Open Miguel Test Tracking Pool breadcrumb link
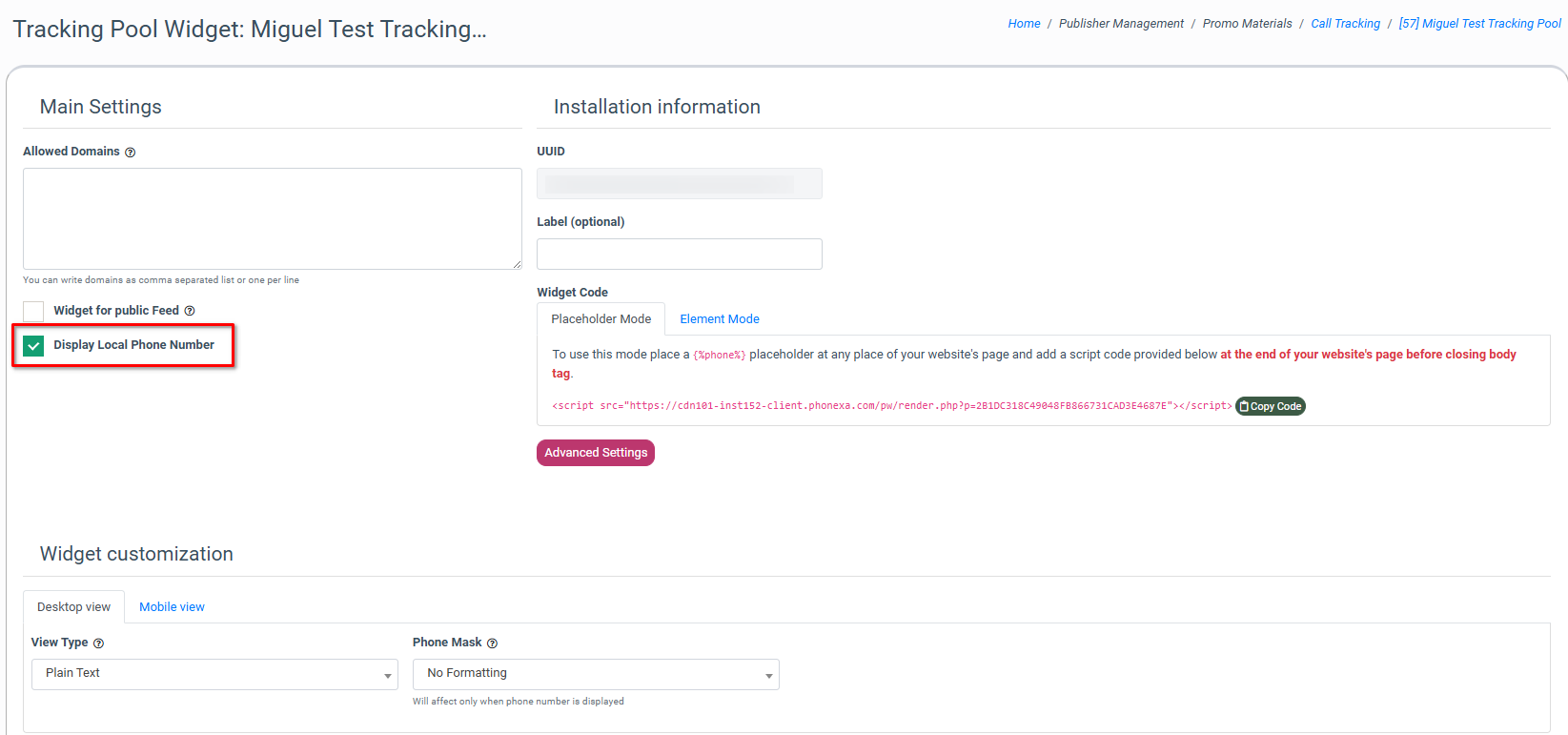 pos(1479,24)
